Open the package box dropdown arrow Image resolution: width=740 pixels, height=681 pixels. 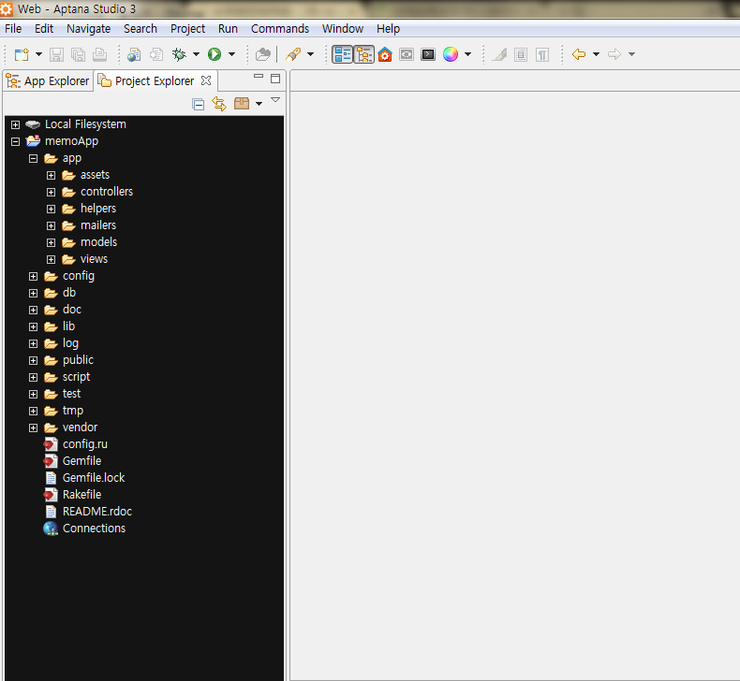[259, 104]
